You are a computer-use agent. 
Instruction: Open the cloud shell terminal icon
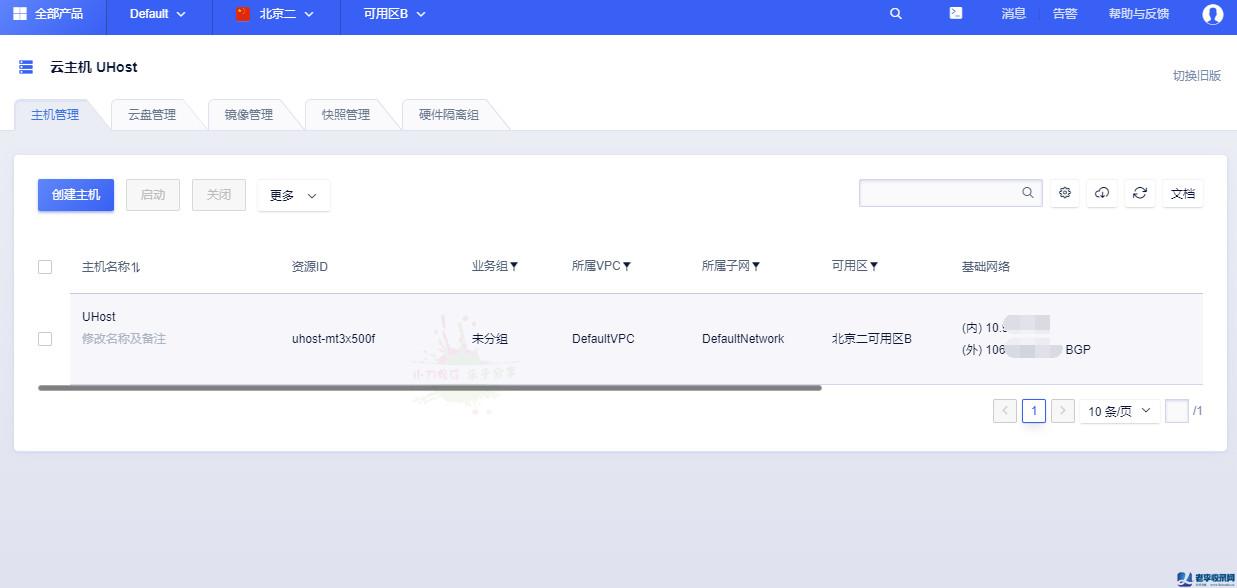pos(956,14)
